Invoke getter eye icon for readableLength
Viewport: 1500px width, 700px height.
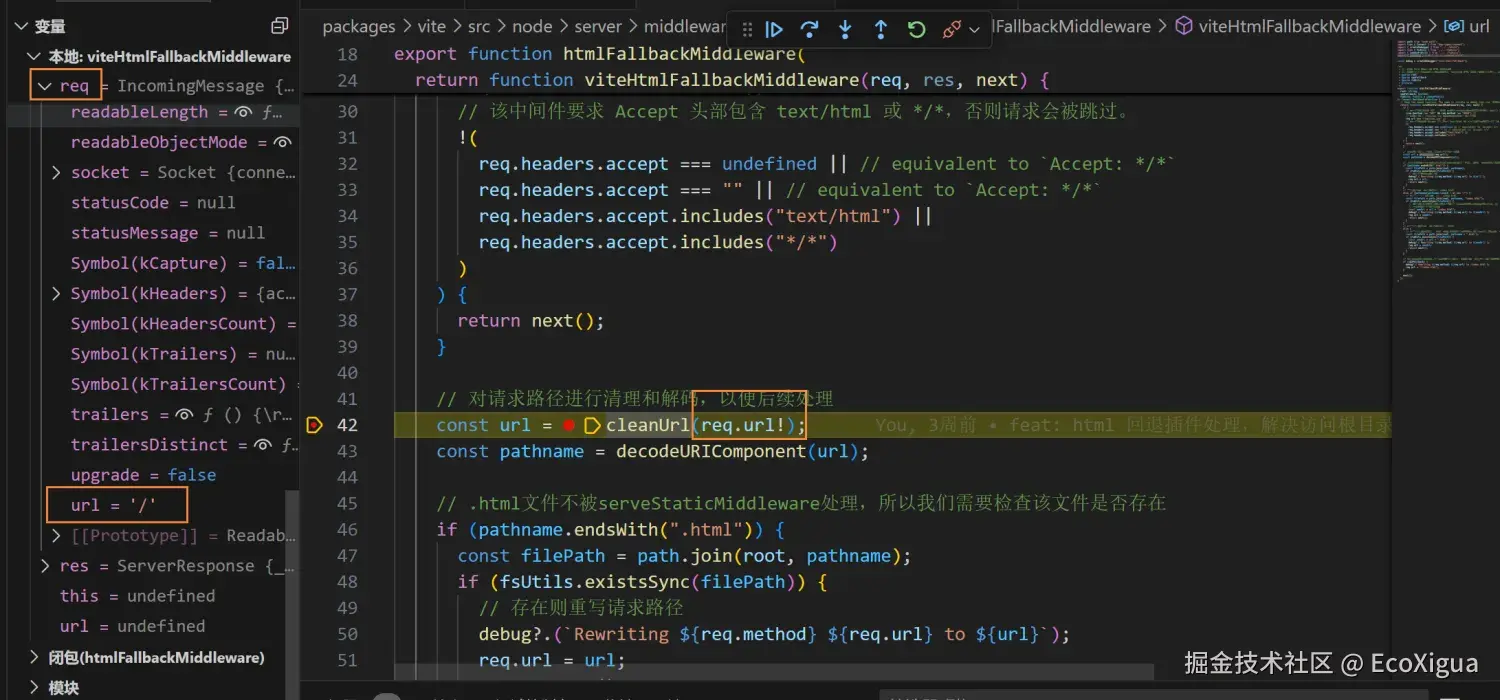click(x=243, y=113)
